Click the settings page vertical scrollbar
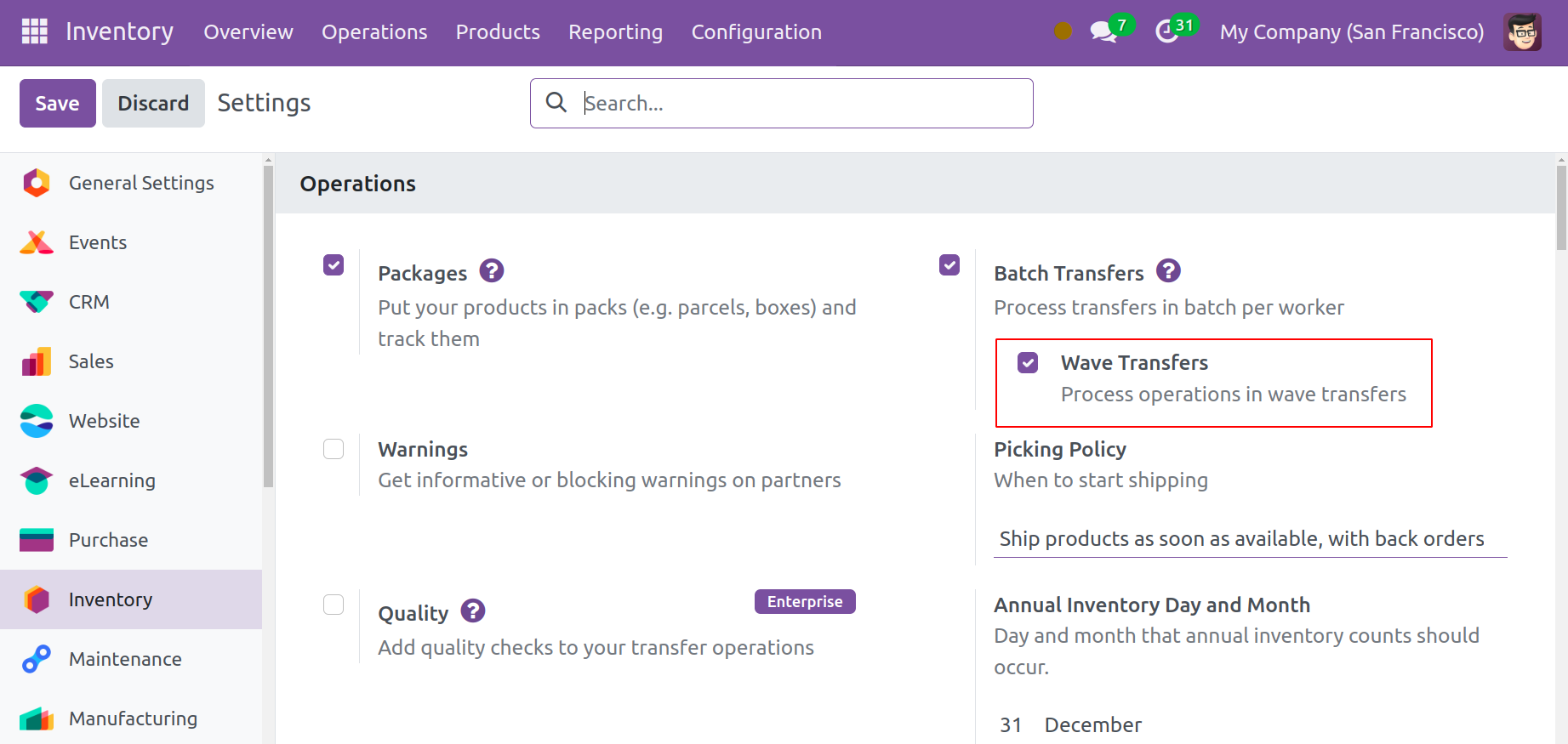 coord(1560,208)
